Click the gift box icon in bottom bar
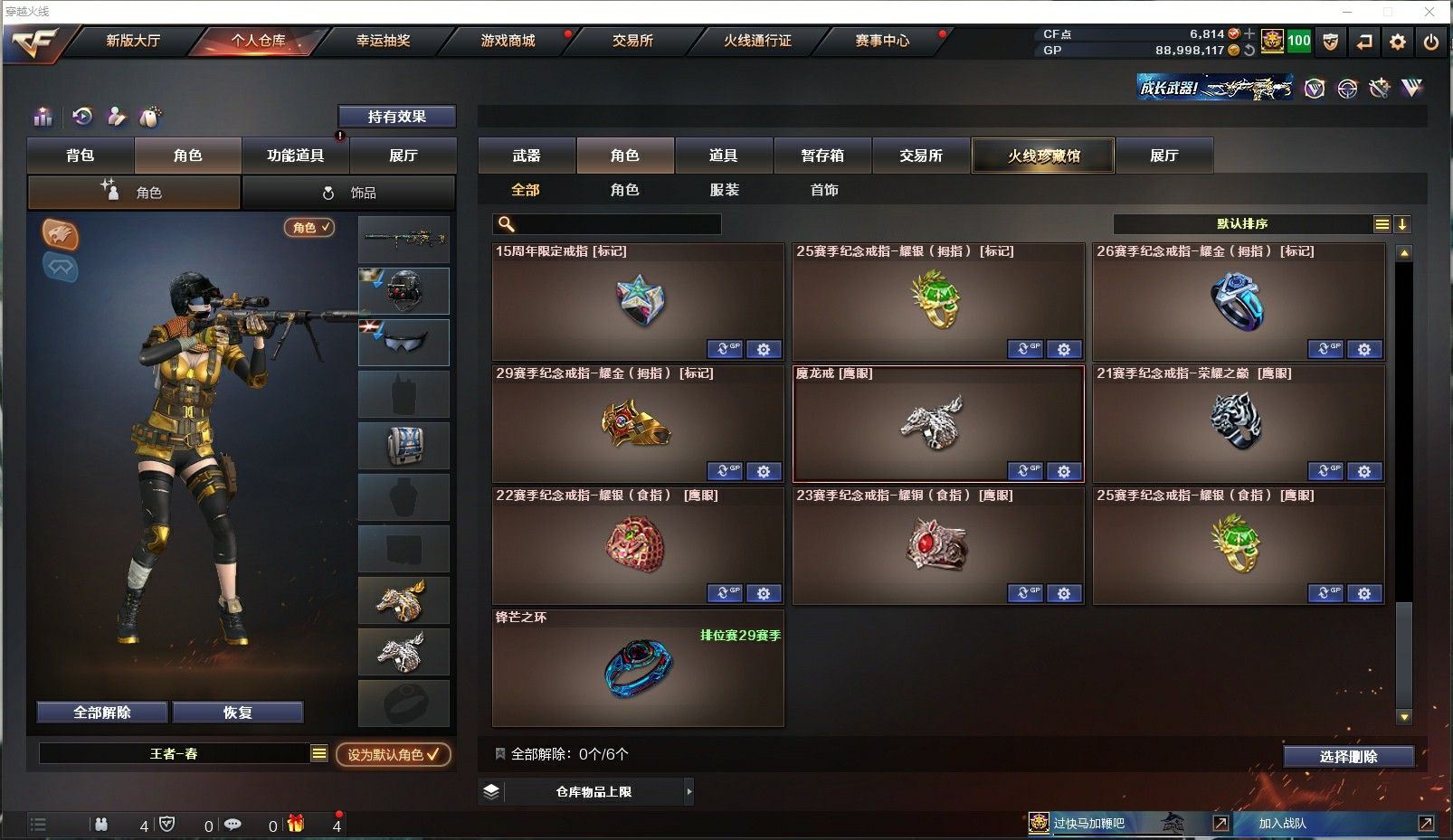The image size is (1453, 840). pos(295,824)
